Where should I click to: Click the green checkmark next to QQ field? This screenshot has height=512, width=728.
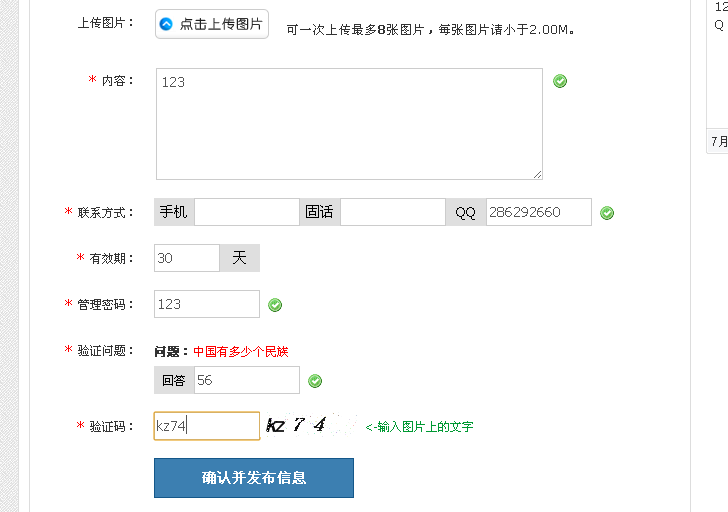607,213
